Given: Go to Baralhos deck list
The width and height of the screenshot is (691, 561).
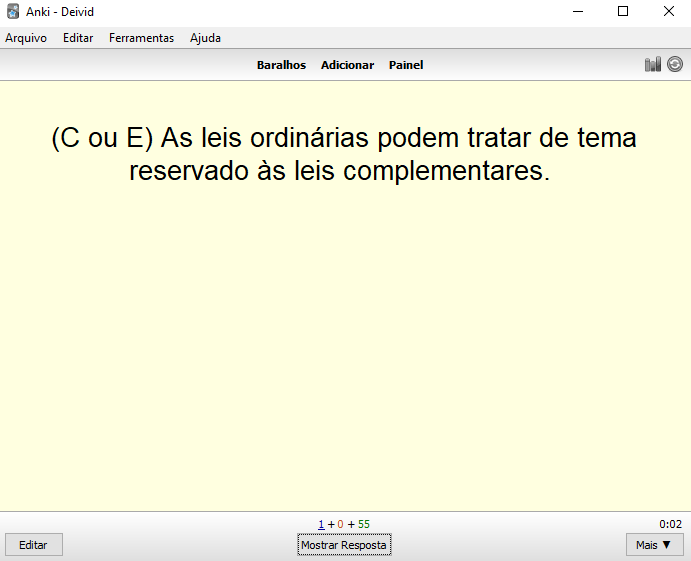Looking at the screenshot, I should 281,65.
